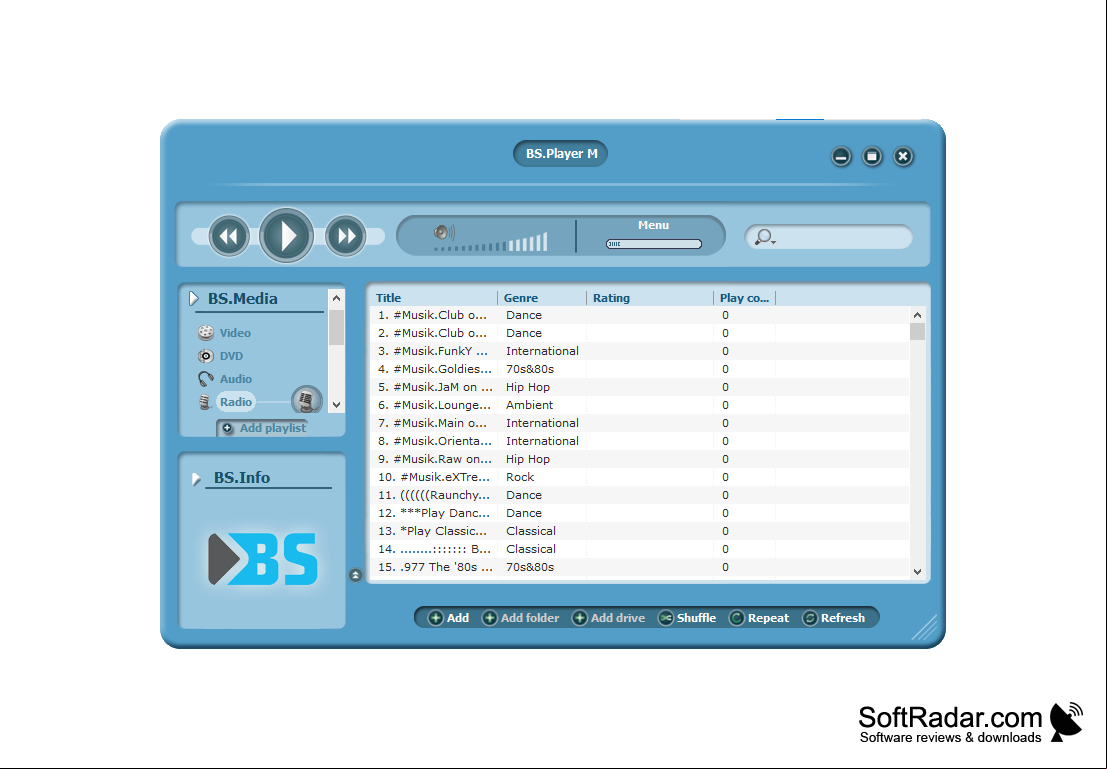The width and height of the screenshot is (1107, 769).
Task: Toggle Shuffle mode
Action: click(x=688, y=618)
